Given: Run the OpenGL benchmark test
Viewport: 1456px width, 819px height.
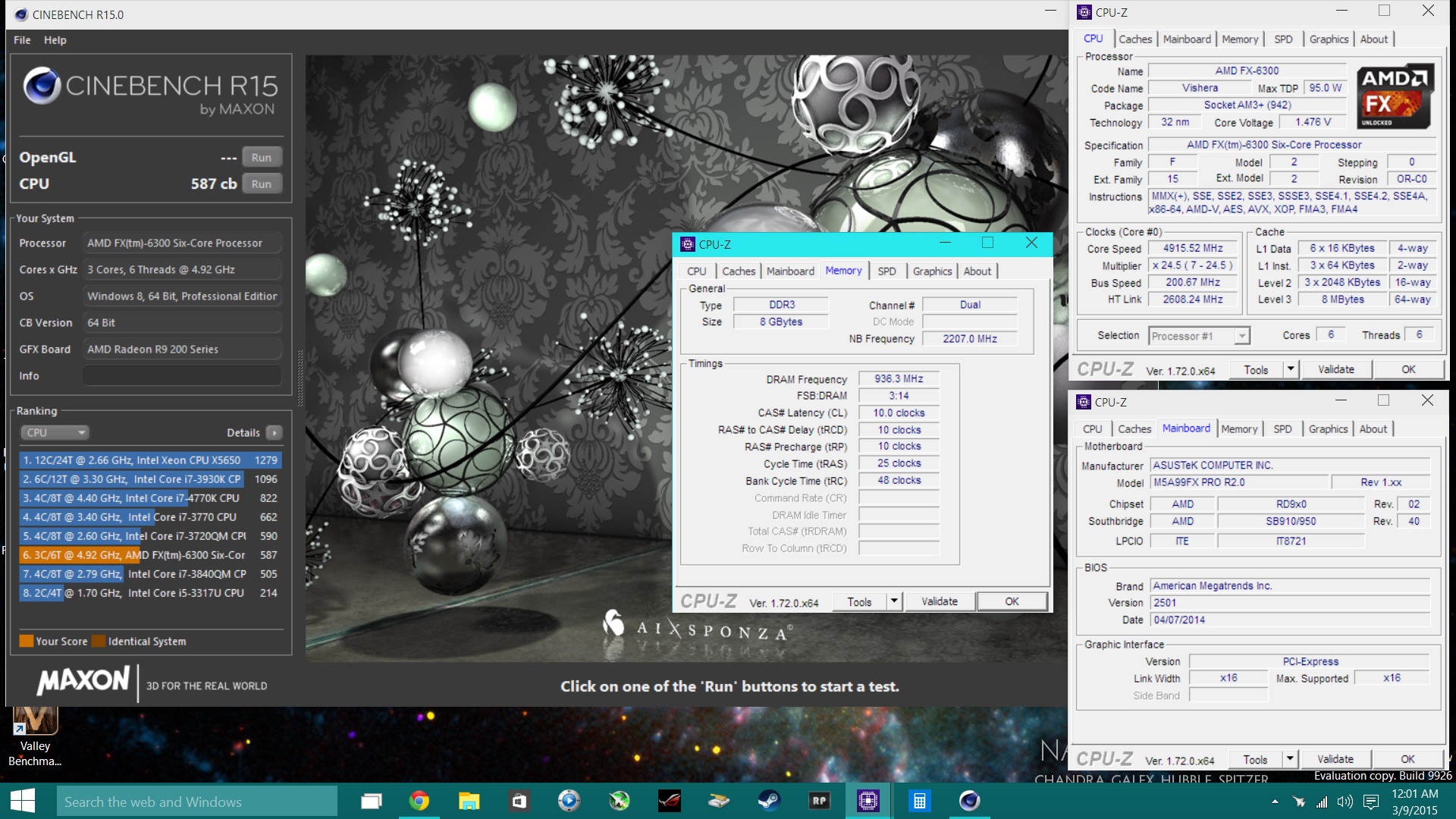Looking at the screenshot, I should (x=262, y=158).
